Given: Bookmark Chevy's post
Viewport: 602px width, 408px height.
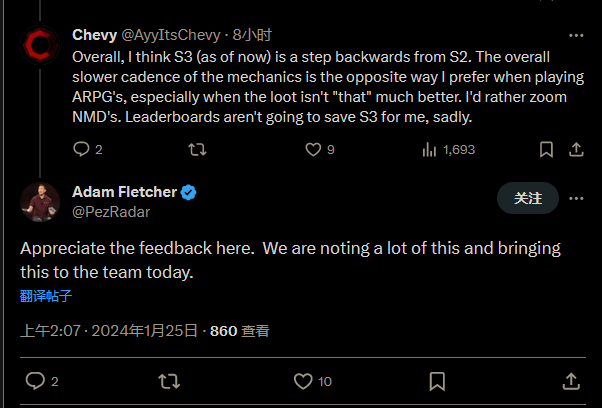Looking at the screenshot, I should pos(545,149).
